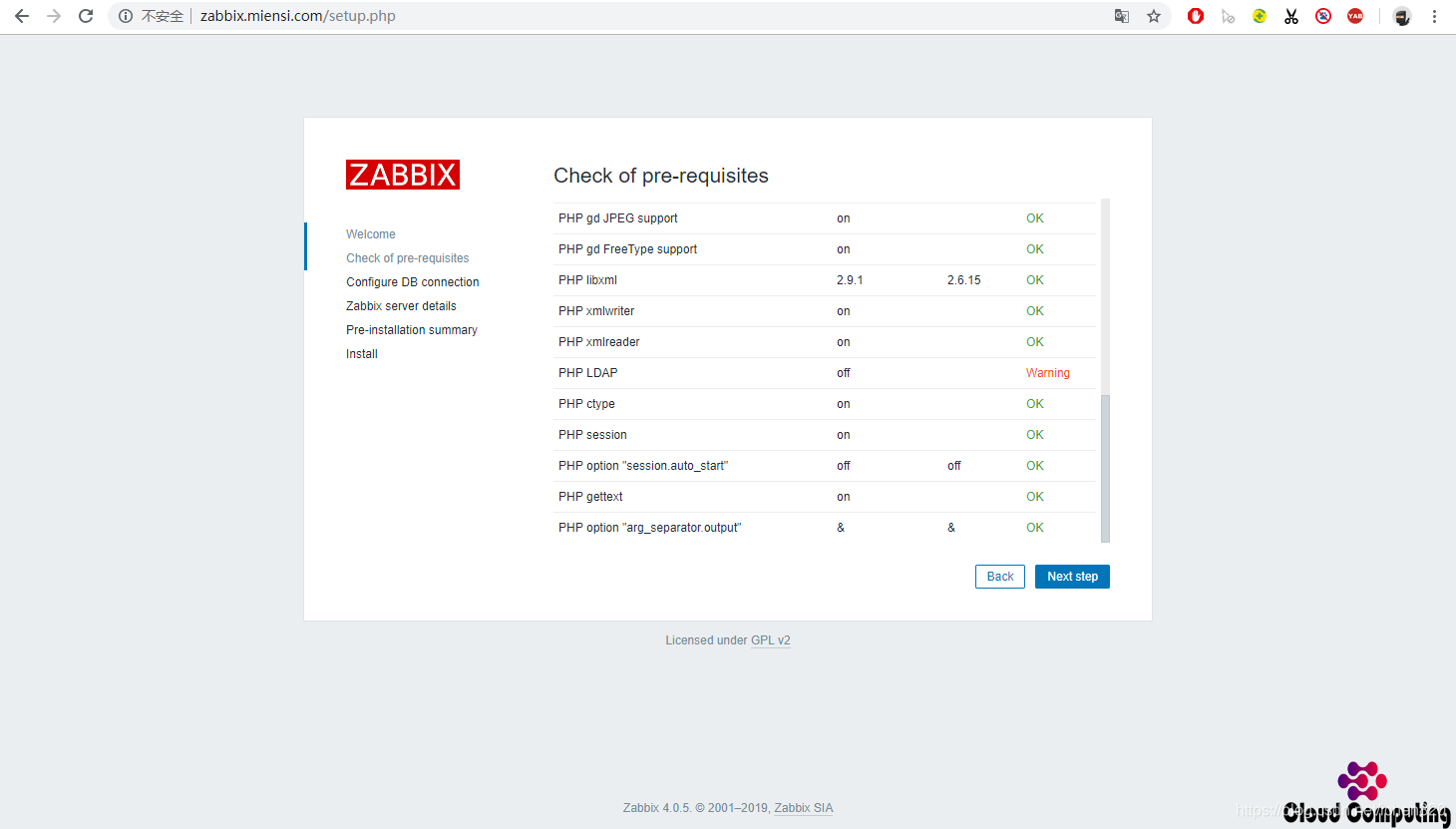Open the Zabbix SIA link
1456x829 pixels.
tap(804, 808)
